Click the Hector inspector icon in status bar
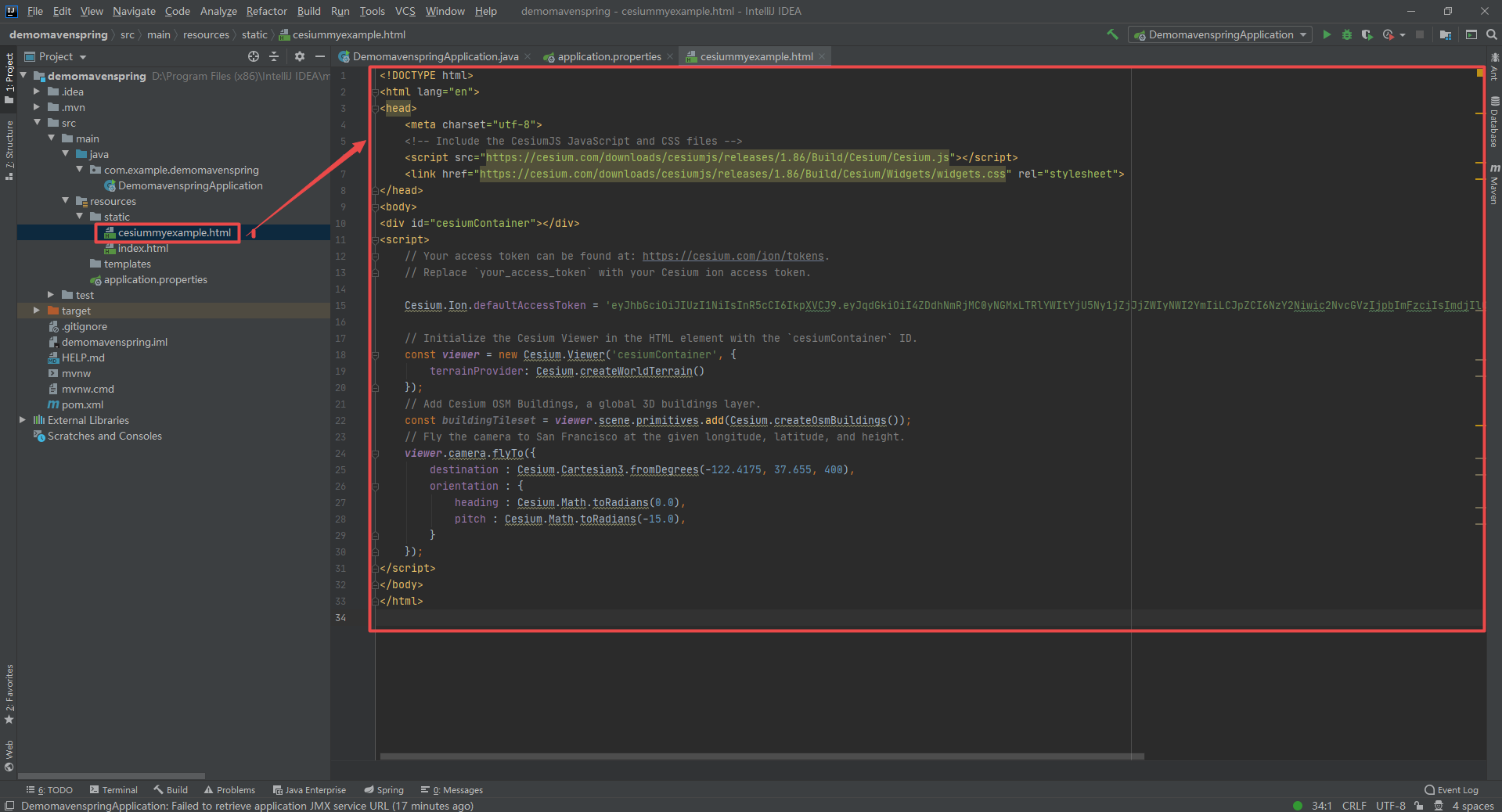The image size is (1502, 812). click(1438, 806)
